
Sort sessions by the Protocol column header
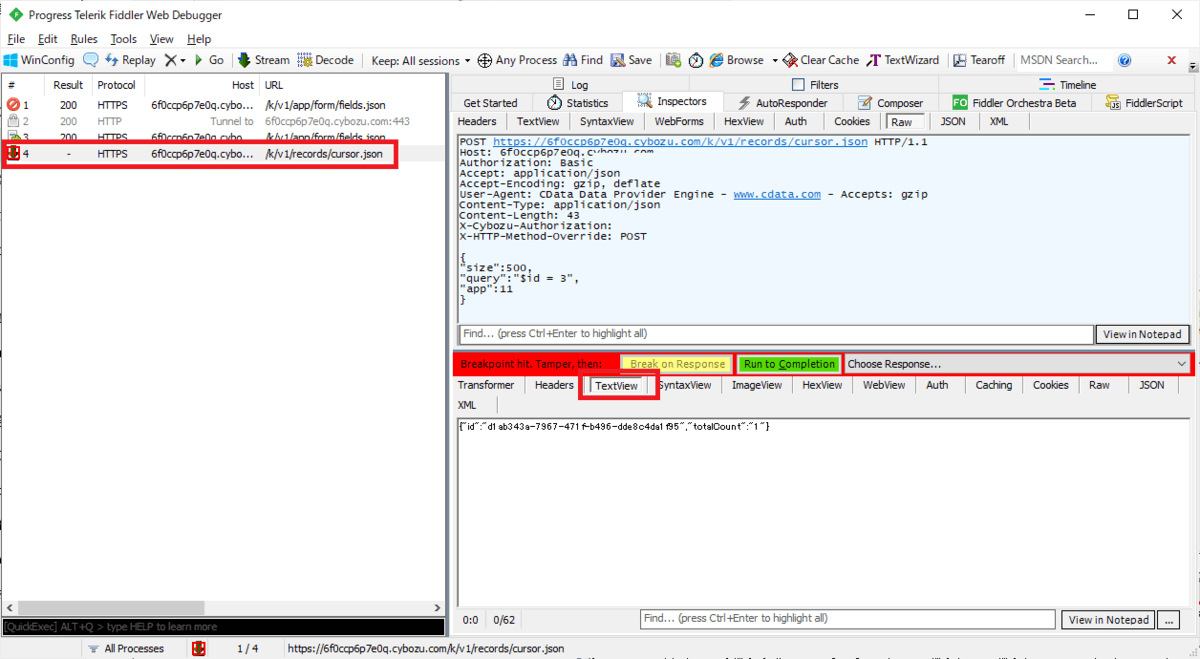tap(117, 85)
